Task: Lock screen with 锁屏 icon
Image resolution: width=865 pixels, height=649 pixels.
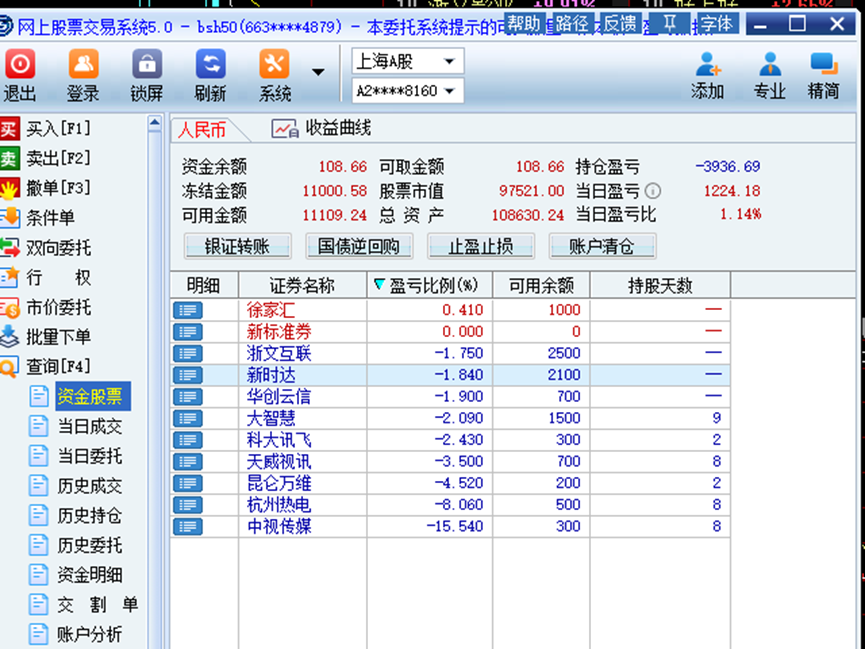Action: [146, 66]
